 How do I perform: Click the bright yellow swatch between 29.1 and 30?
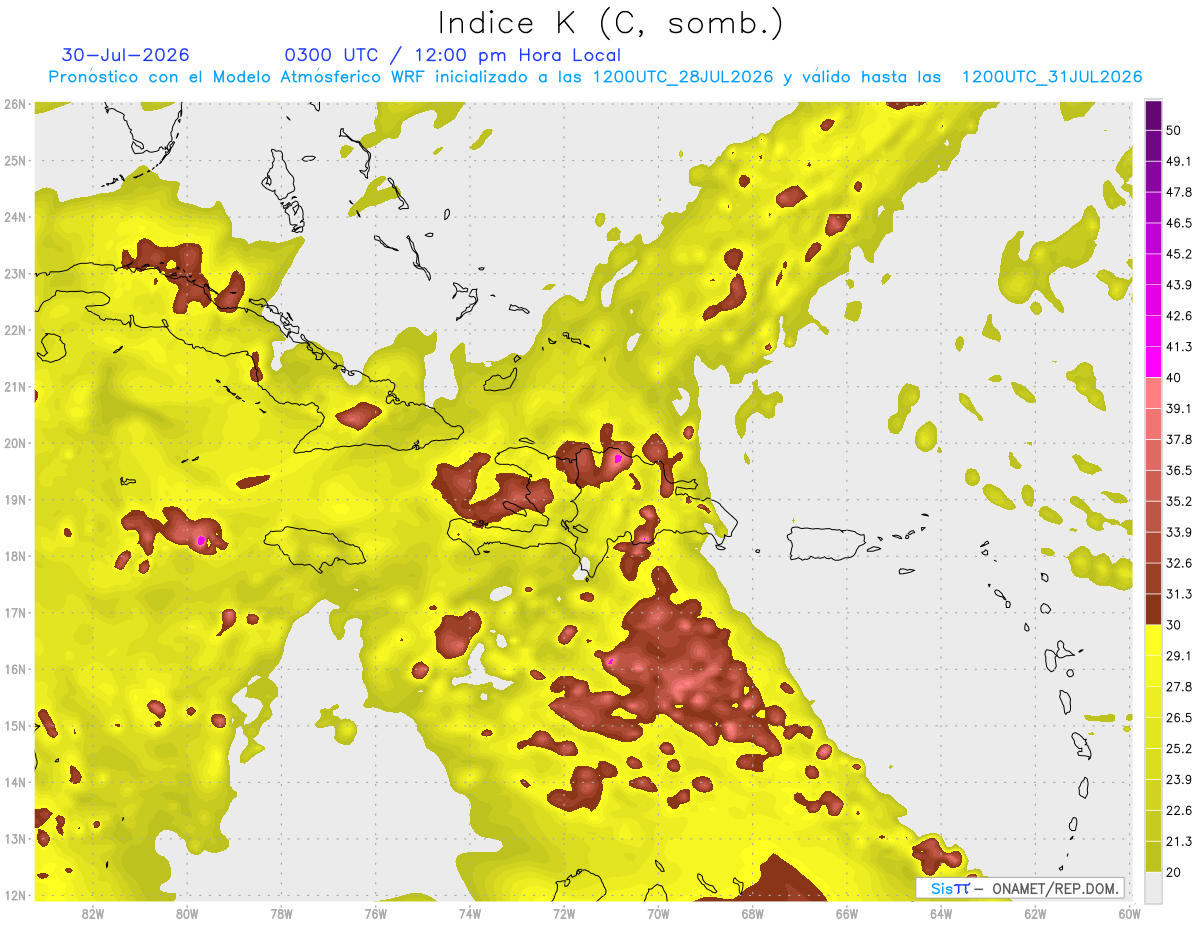tap(1153, 640)
